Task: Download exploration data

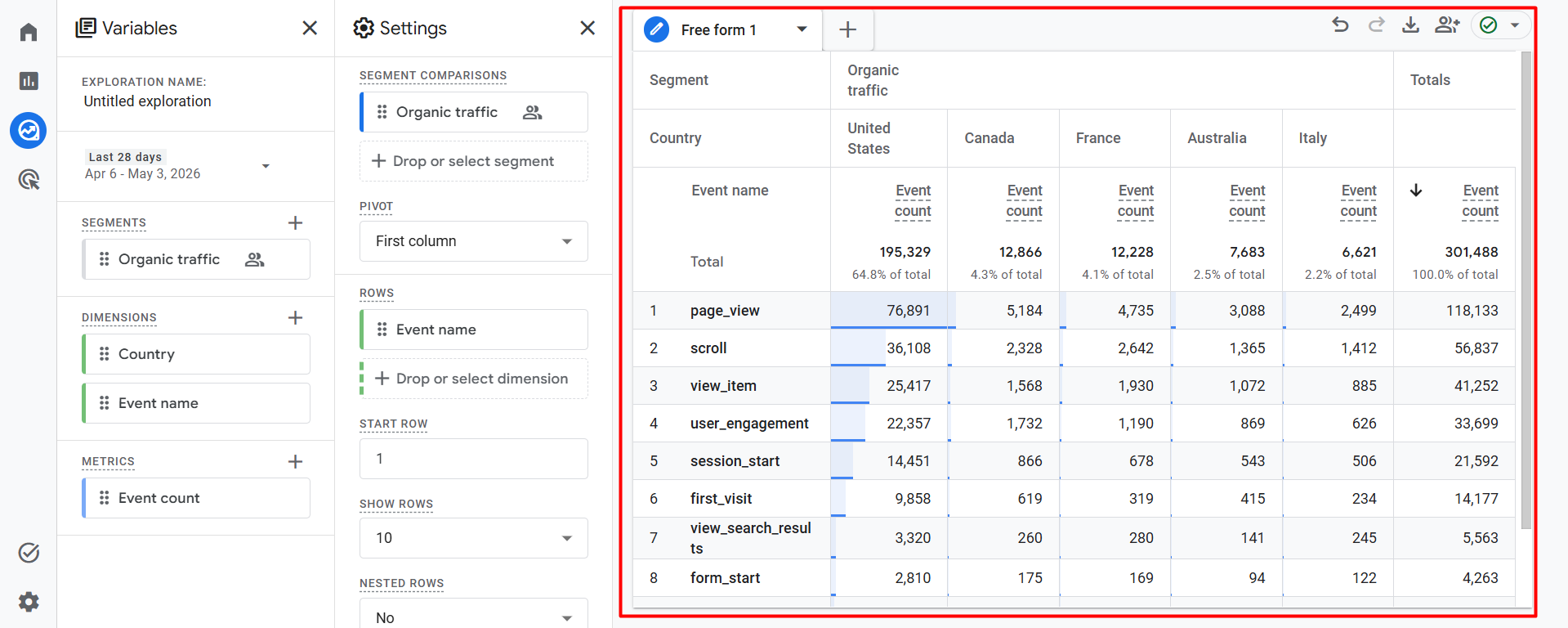Action: [1411, 25]
